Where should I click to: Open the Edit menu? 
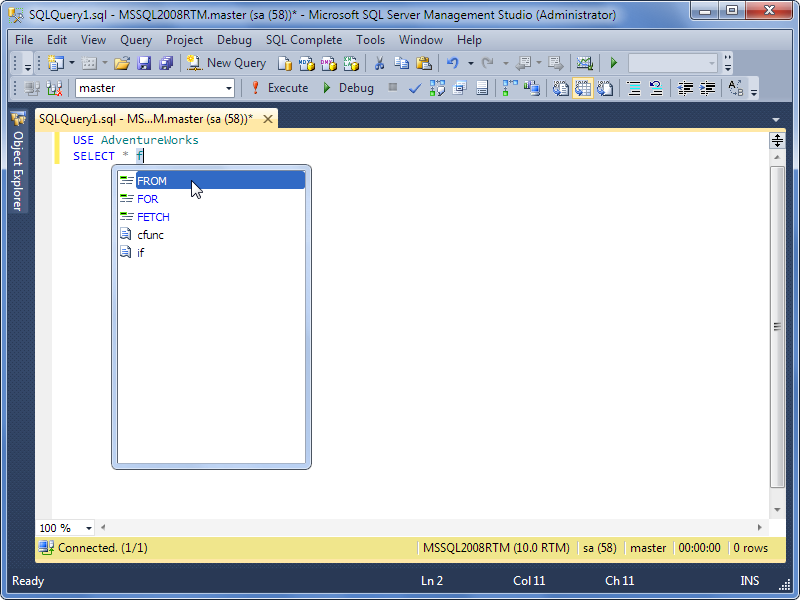[57, 40]
